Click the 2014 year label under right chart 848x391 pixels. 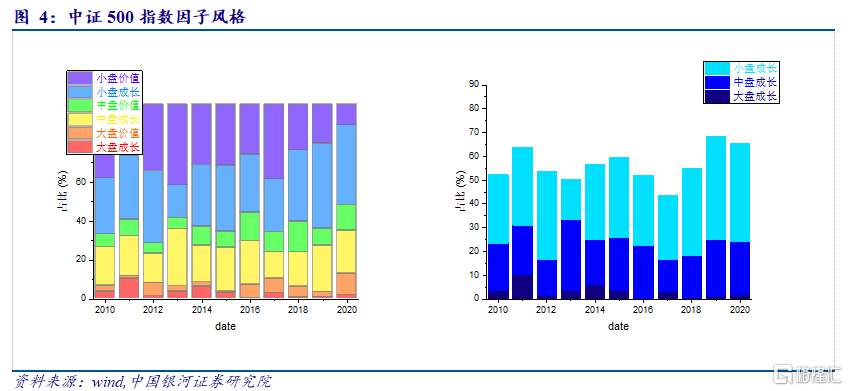click(x=594, y=310)
